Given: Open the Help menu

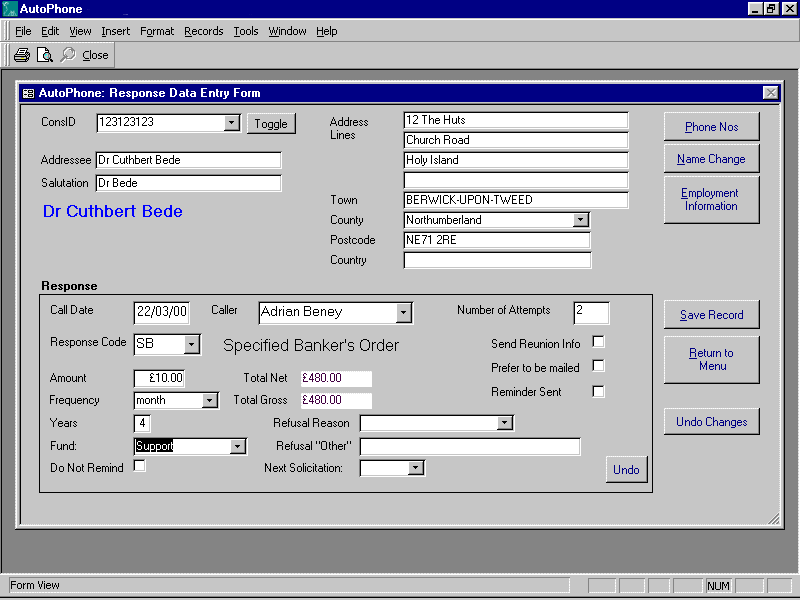Looking at the screenshot, I should [327, 31].
